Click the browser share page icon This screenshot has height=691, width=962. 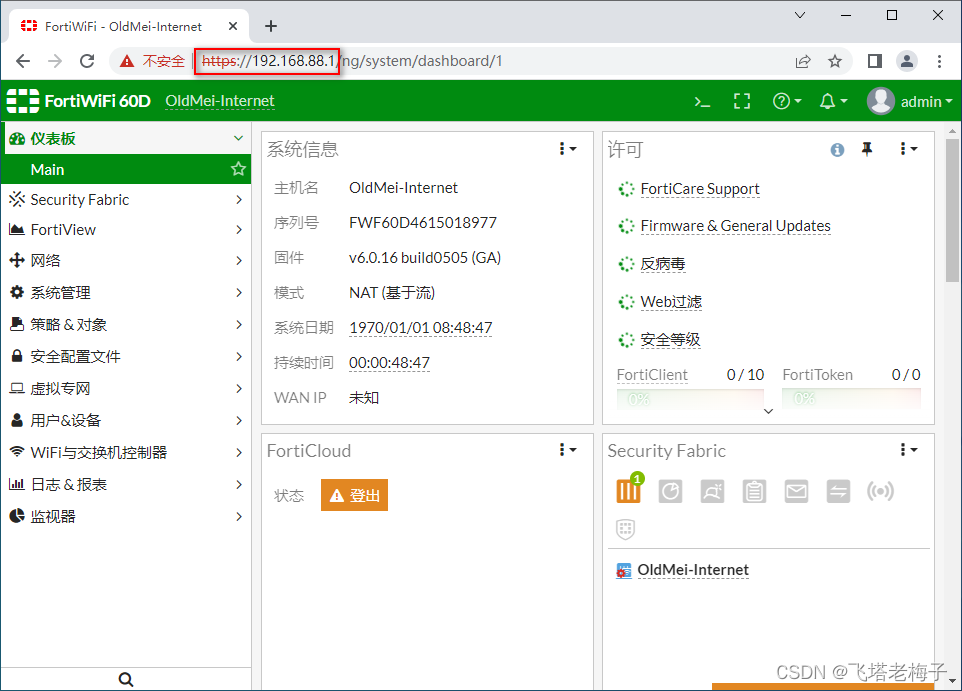(802, 61)
